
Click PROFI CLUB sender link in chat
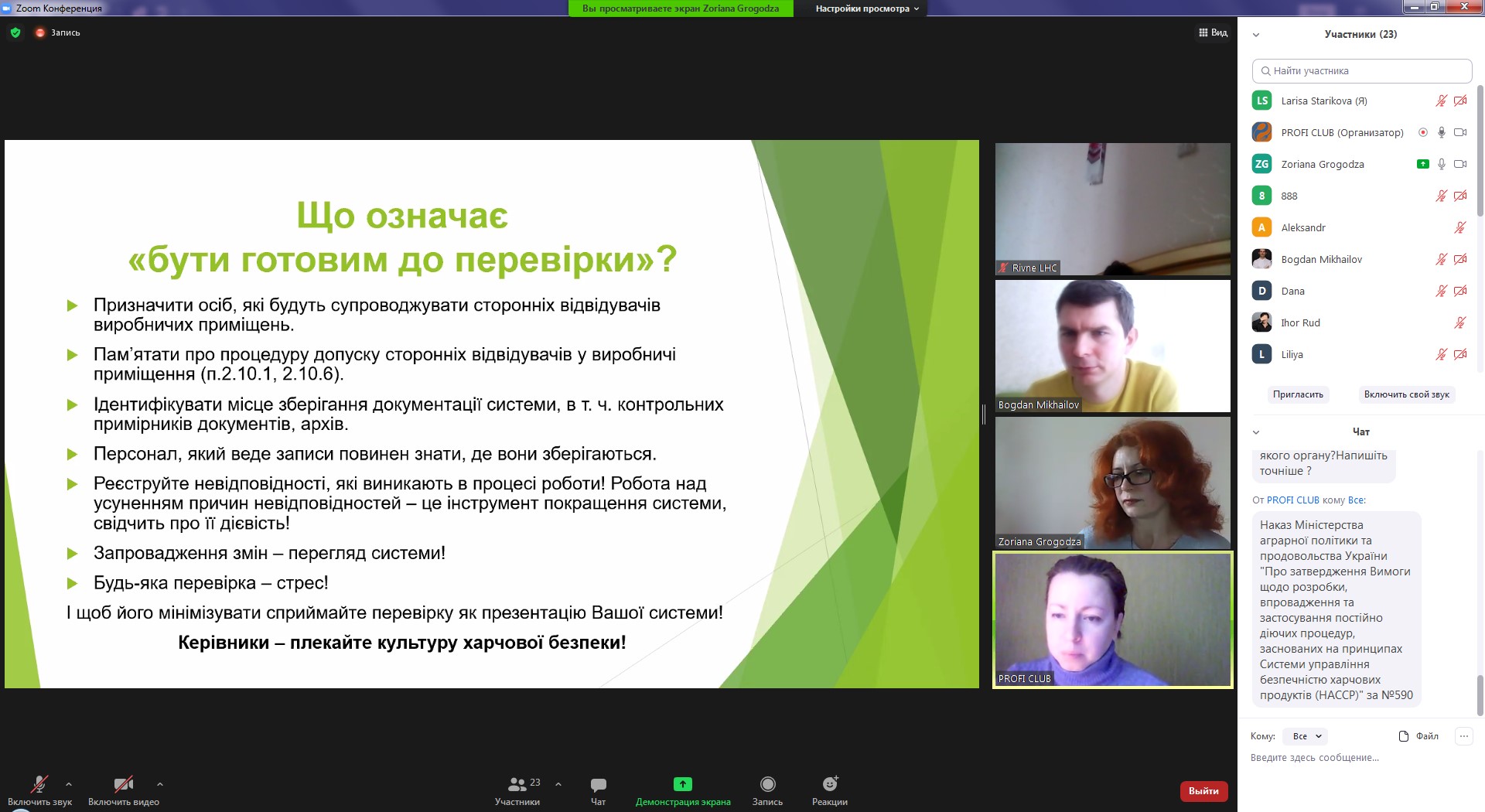pos(1292,500)
